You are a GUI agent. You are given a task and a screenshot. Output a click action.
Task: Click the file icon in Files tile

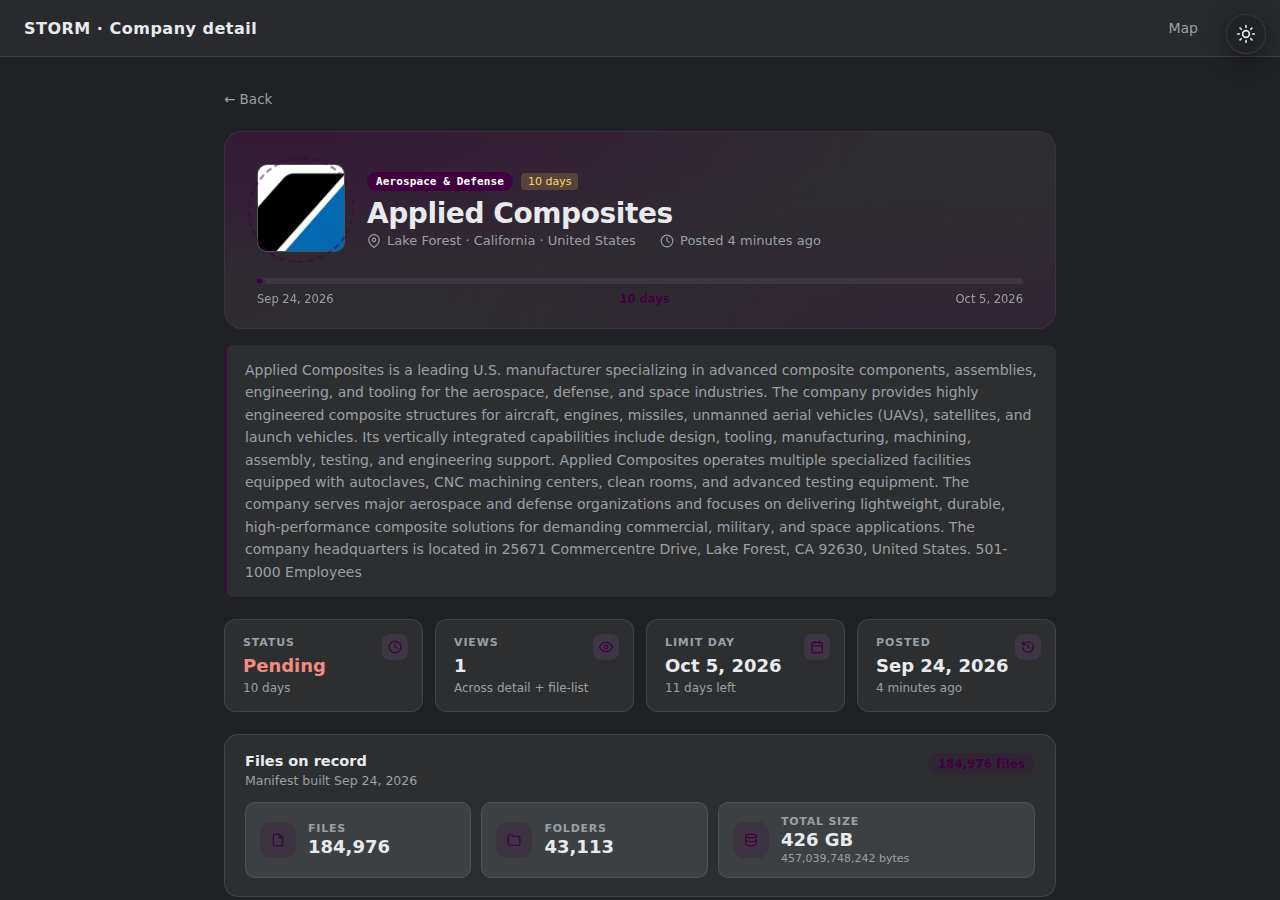(278, 840)
